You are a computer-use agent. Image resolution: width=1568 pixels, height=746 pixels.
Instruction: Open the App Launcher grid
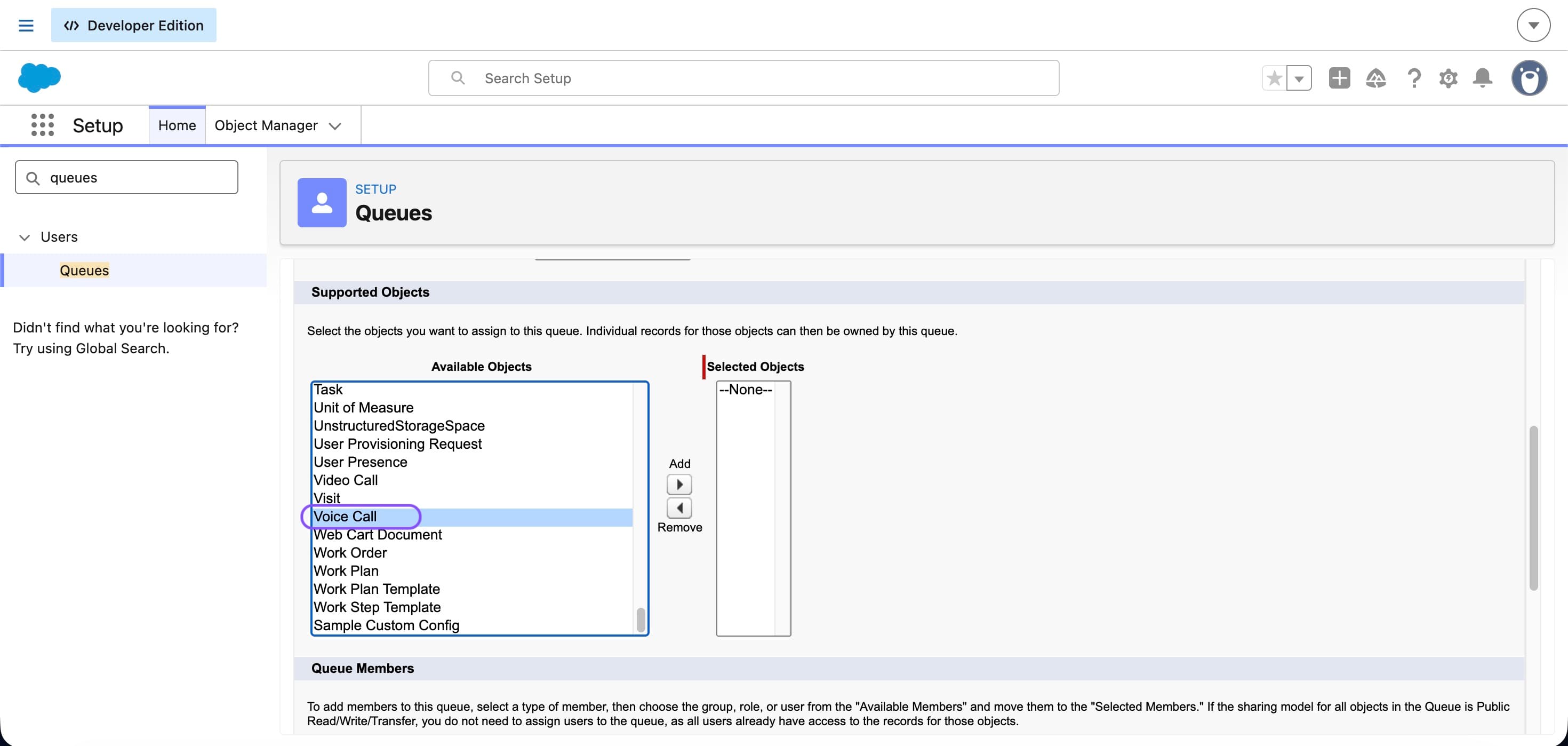(x=43, y=125)
